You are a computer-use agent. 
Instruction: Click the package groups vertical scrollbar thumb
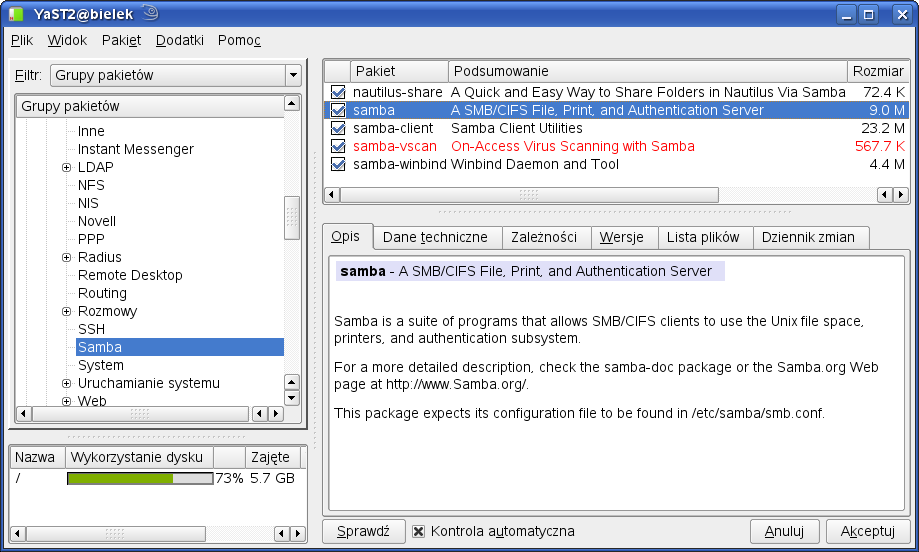(x=292, y=218)
